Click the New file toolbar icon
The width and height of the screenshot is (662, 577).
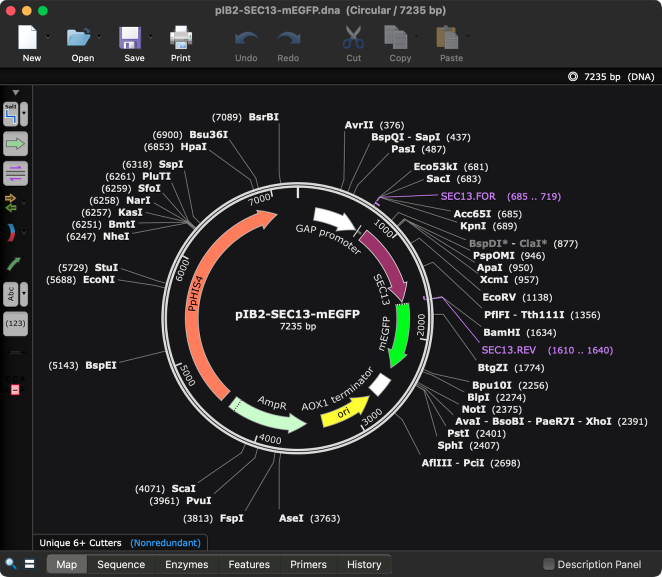[28, 39]
